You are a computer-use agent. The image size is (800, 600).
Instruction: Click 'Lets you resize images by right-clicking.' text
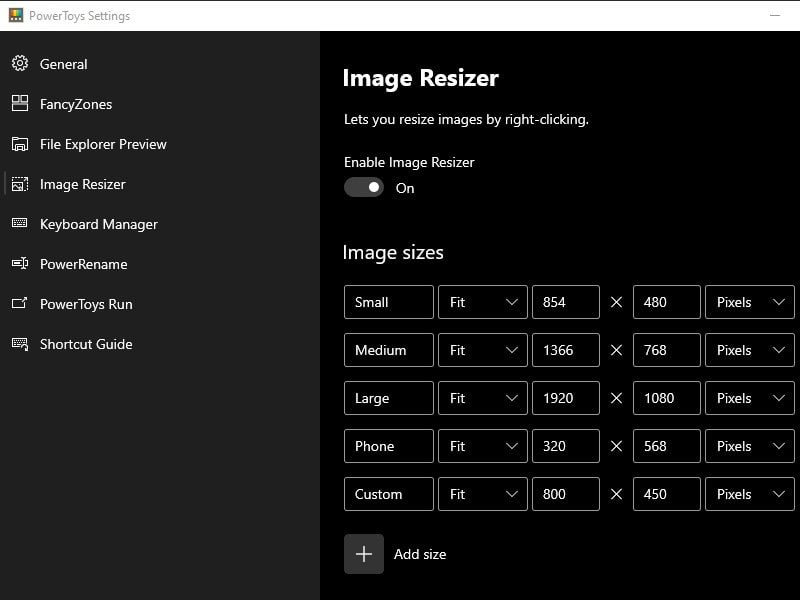point(466,119)
